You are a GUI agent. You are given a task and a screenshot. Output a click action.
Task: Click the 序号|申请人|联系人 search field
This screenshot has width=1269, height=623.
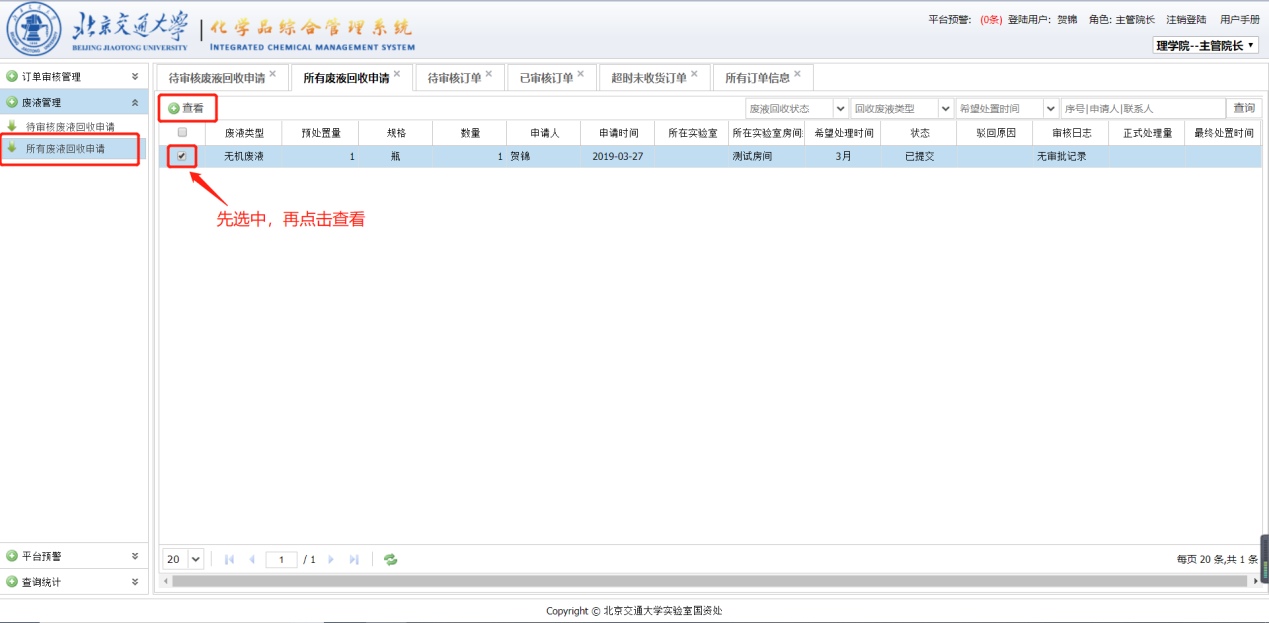1142,108
